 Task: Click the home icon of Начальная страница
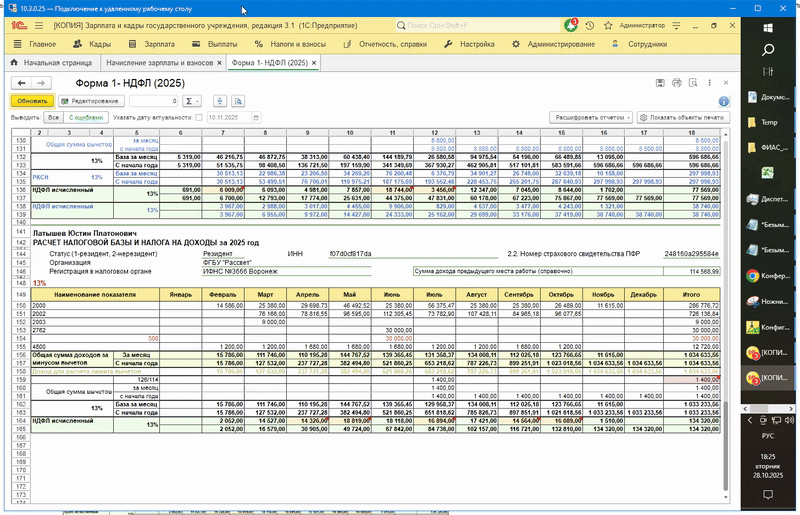click(14, 62)
